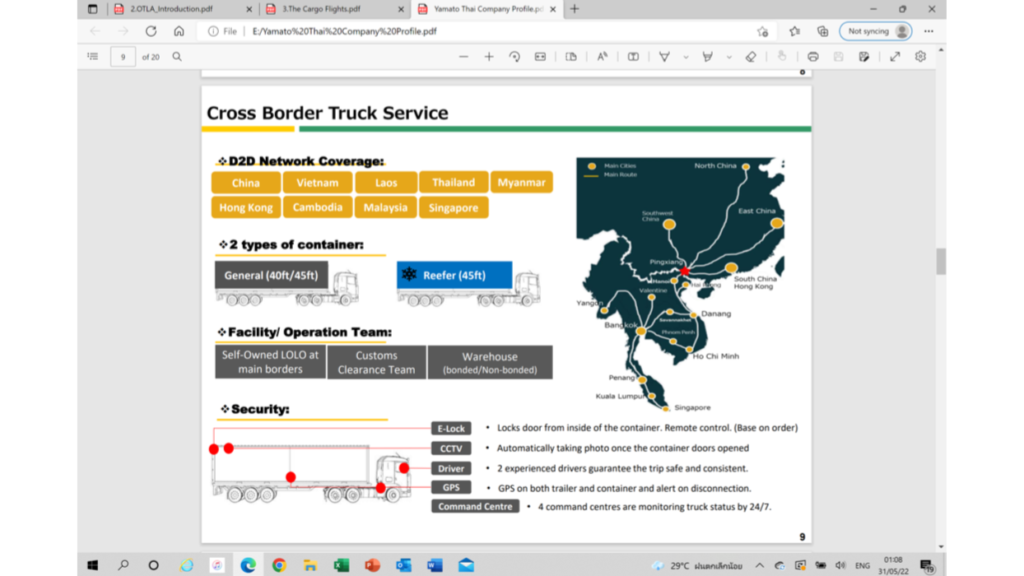The height and width of the screenshot is (576, 1024).
Task: Click the 'Vietnam' coverage label
Action: 317,183
